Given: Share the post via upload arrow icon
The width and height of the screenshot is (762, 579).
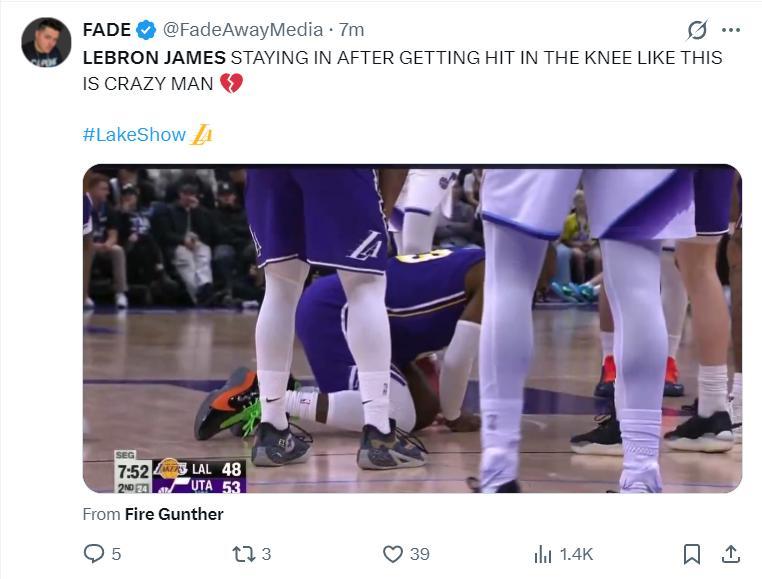Looking at the screenshot, I should coord(731,553).
